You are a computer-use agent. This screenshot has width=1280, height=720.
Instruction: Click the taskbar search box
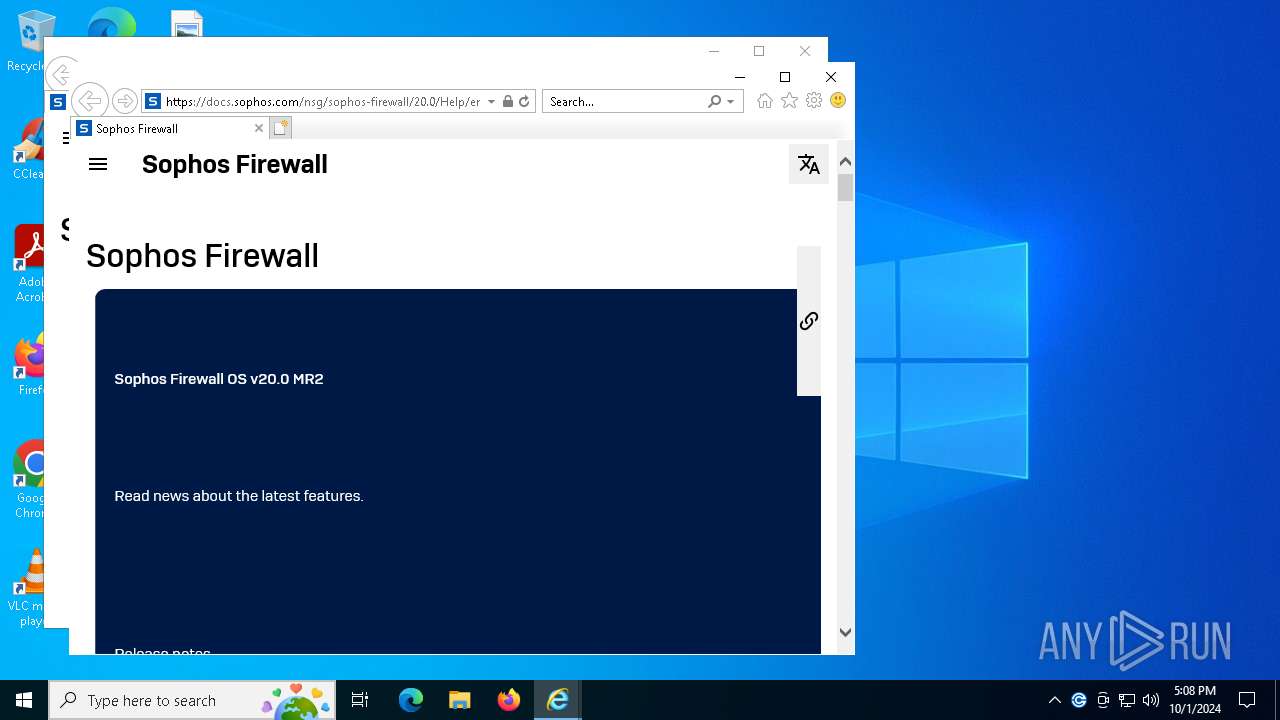pyautogui.click(x=194, y=700)
